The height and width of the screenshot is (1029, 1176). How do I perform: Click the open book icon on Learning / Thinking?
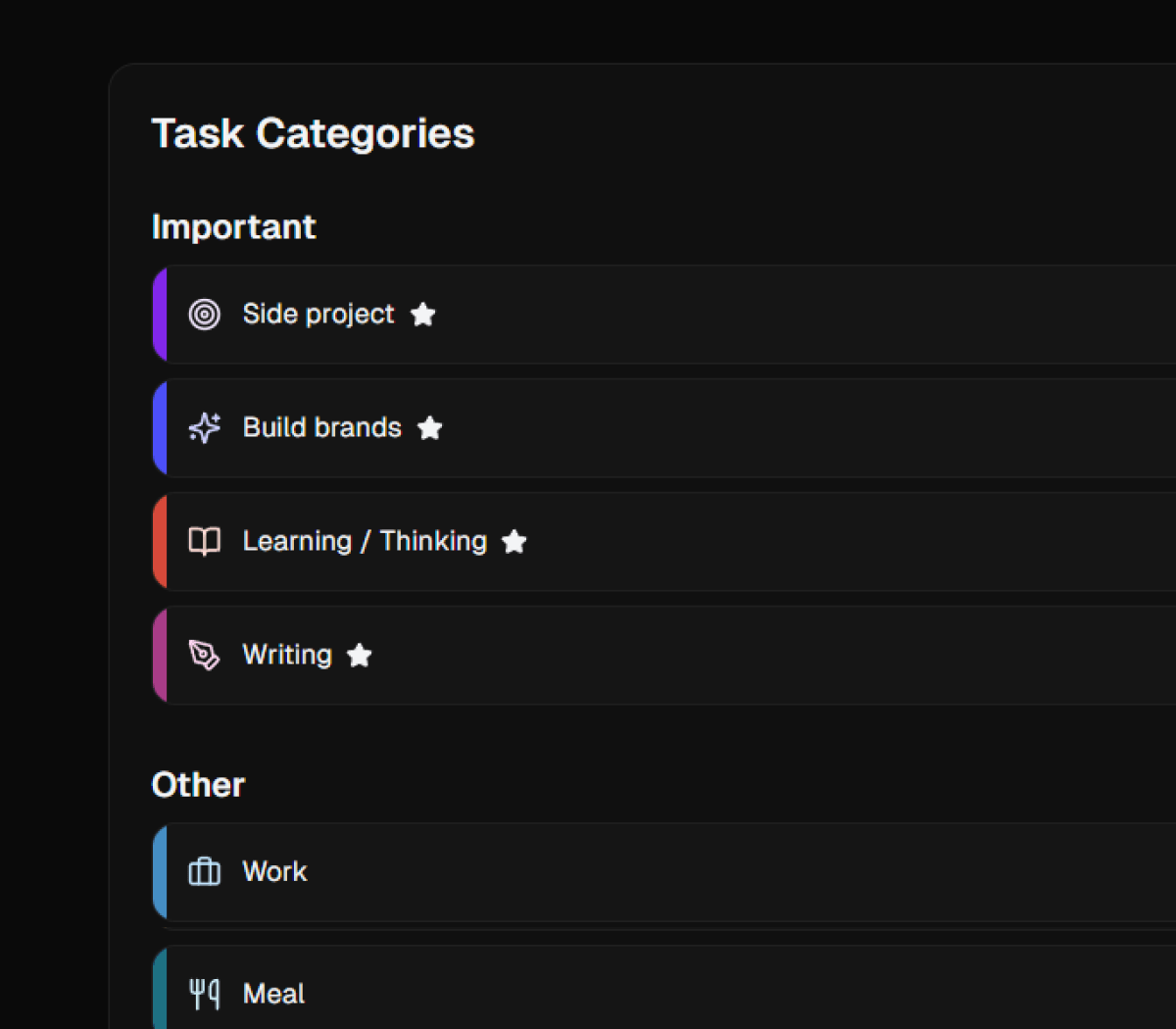click(x=204, y=541)
